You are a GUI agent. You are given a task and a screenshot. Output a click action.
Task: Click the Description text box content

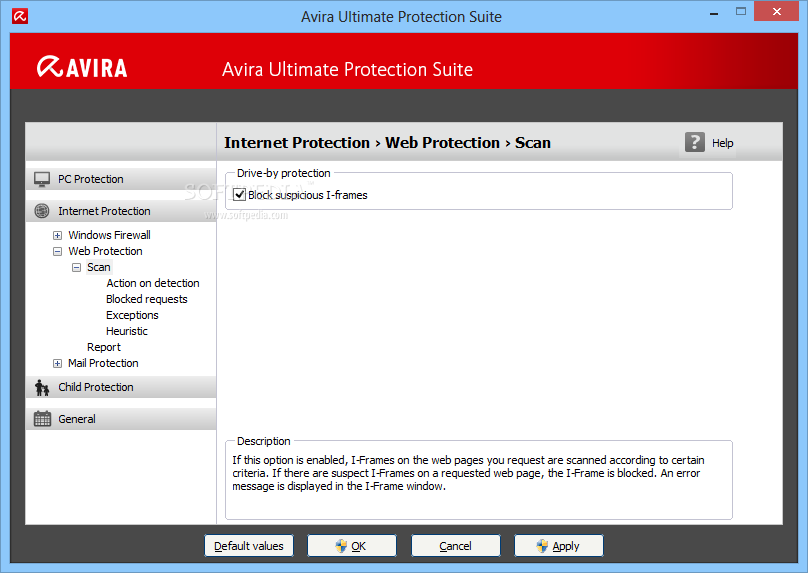(468, 473)
